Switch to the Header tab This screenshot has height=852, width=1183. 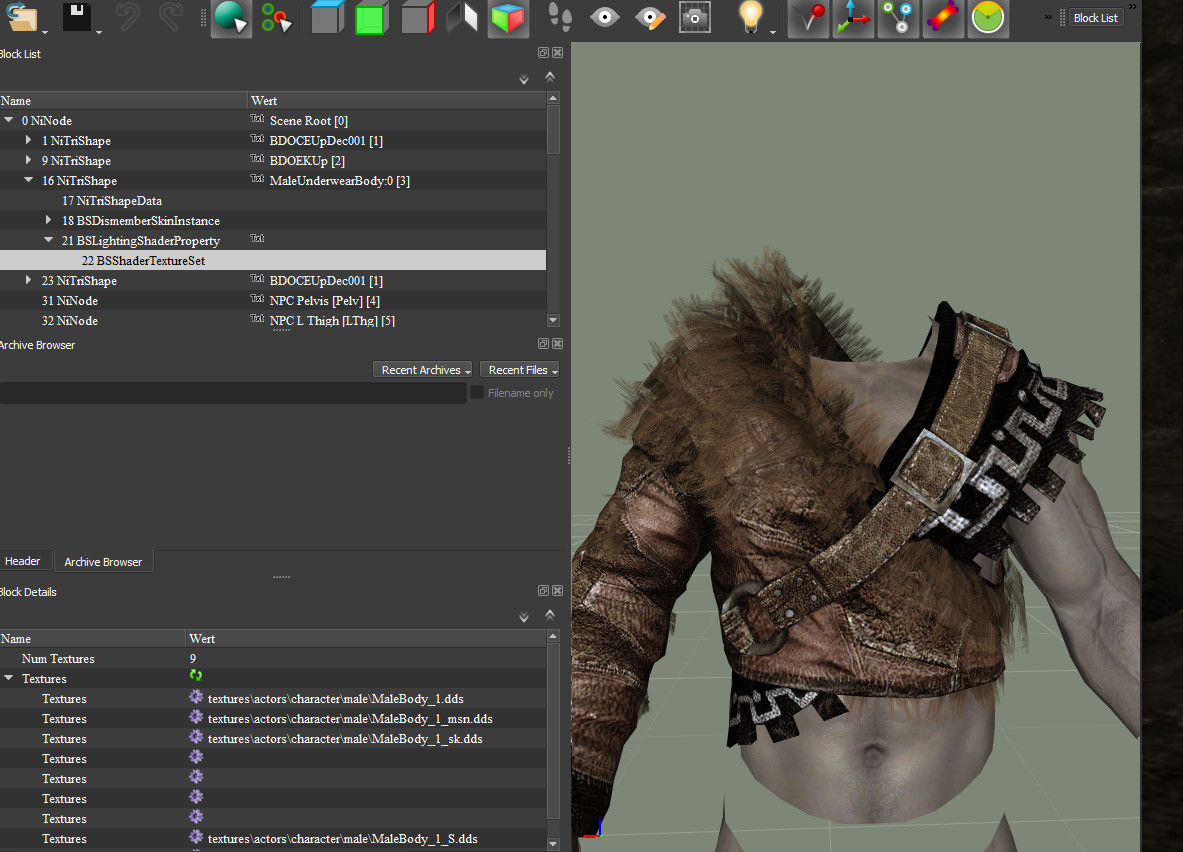pos(23,562)
